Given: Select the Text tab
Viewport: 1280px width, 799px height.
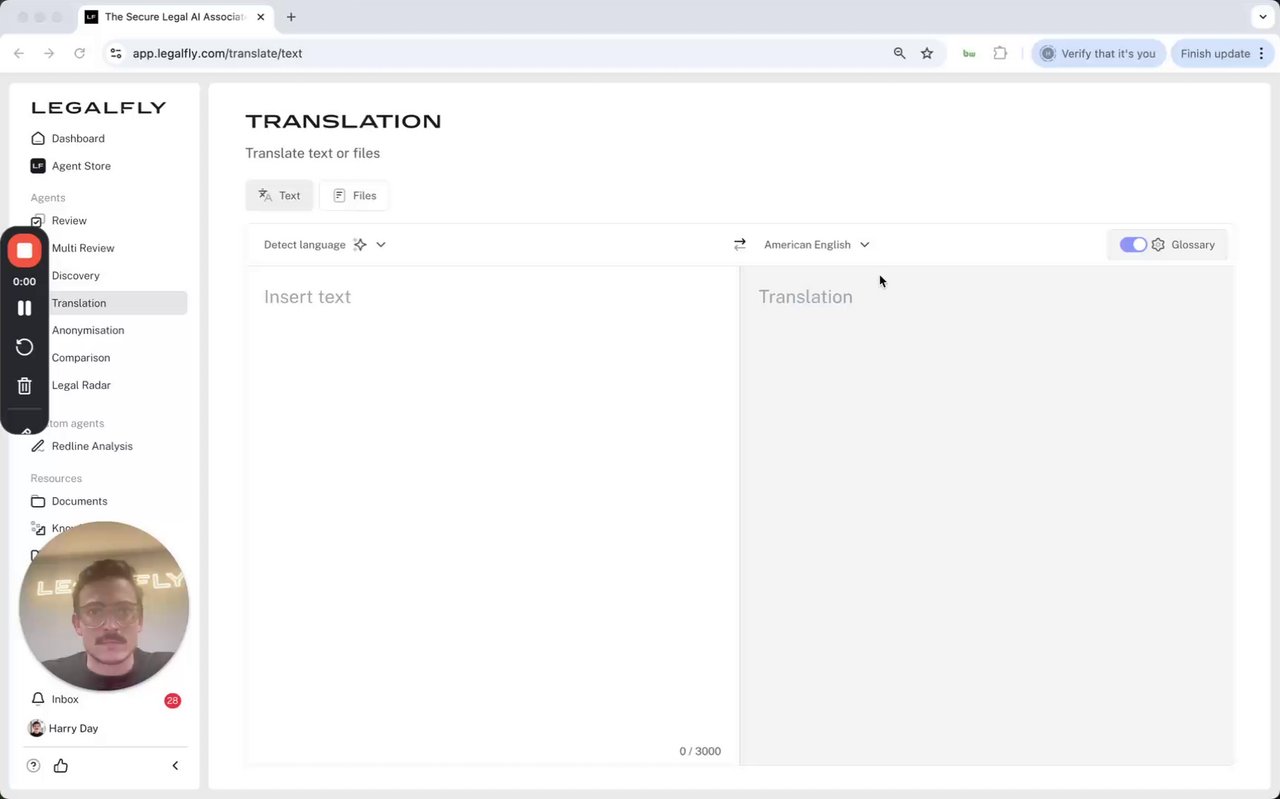Looking at the screenshot, I should [x=279, y=196].
